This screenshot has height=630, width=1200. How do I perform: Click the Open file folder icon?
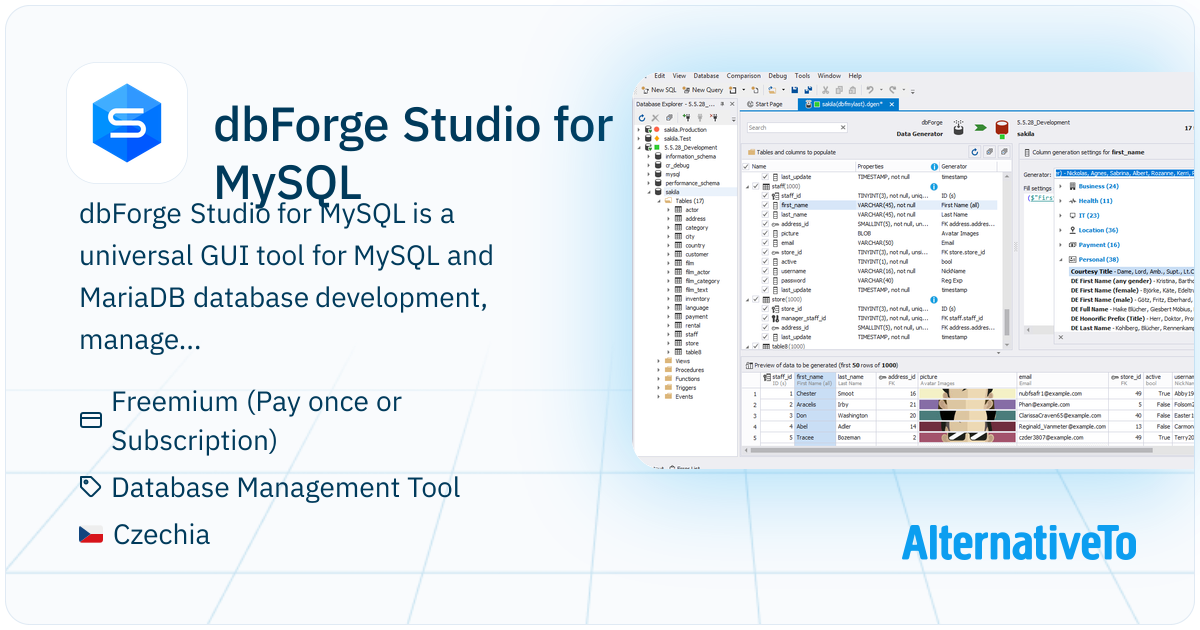772,90
